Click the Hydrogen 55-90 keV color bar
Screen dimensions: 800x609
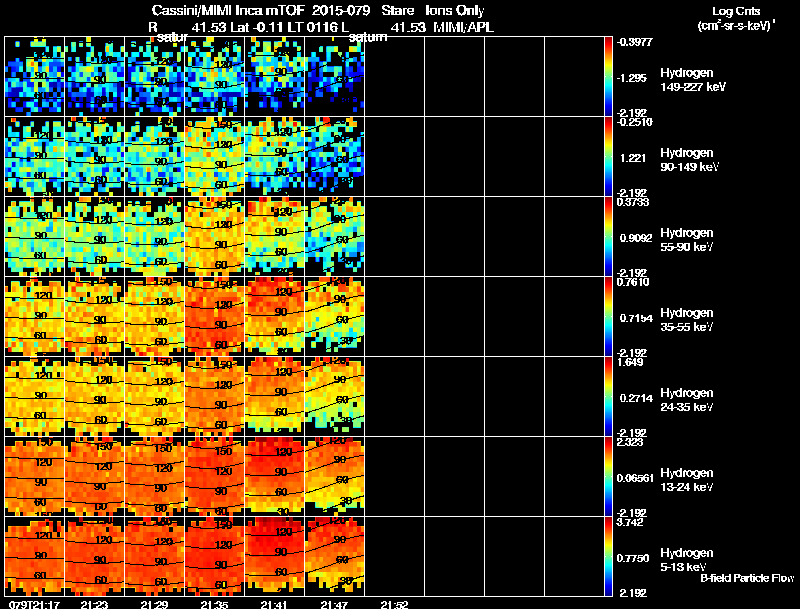pos(608,236)
